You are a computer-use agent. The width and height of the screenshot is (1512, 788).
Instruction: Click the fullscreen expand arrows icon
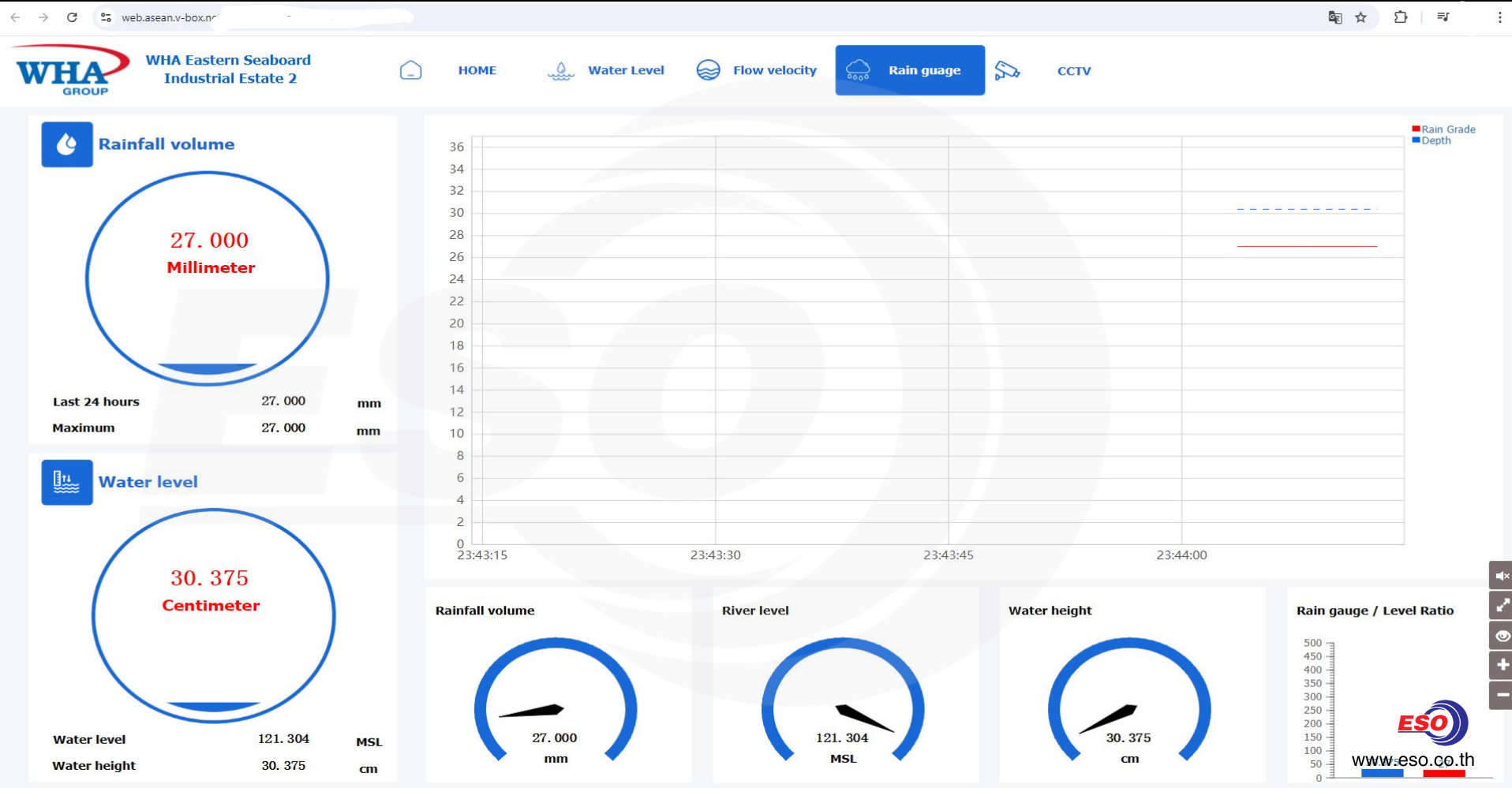click(1502, 606)
